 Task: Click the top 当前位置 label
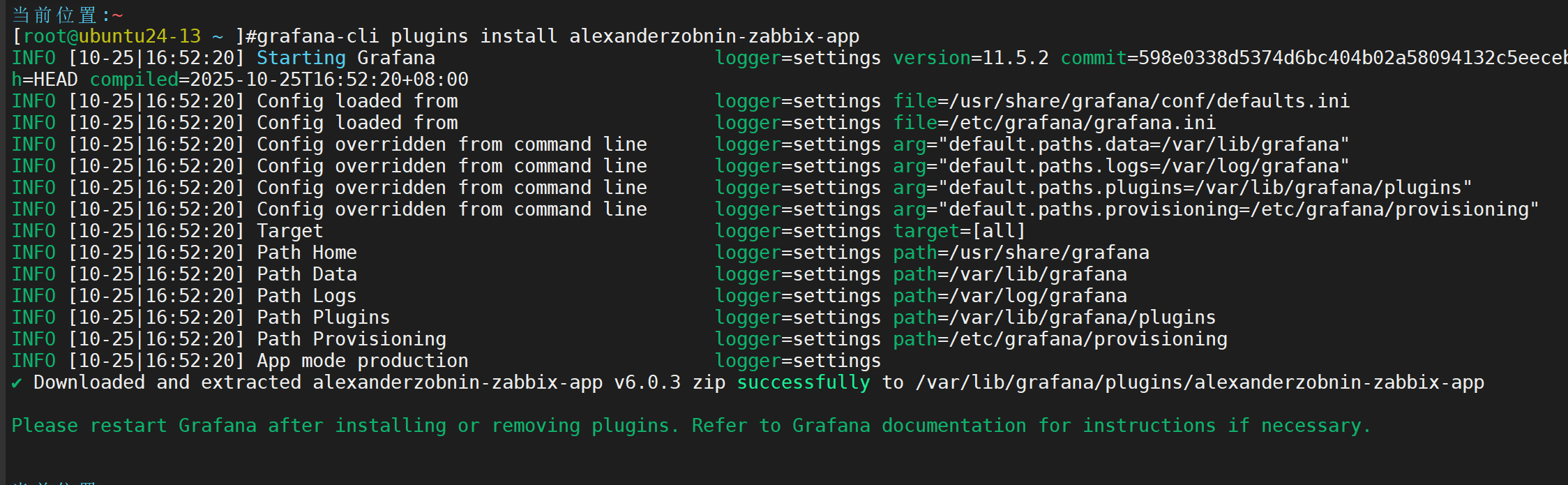tap(54, 15)
